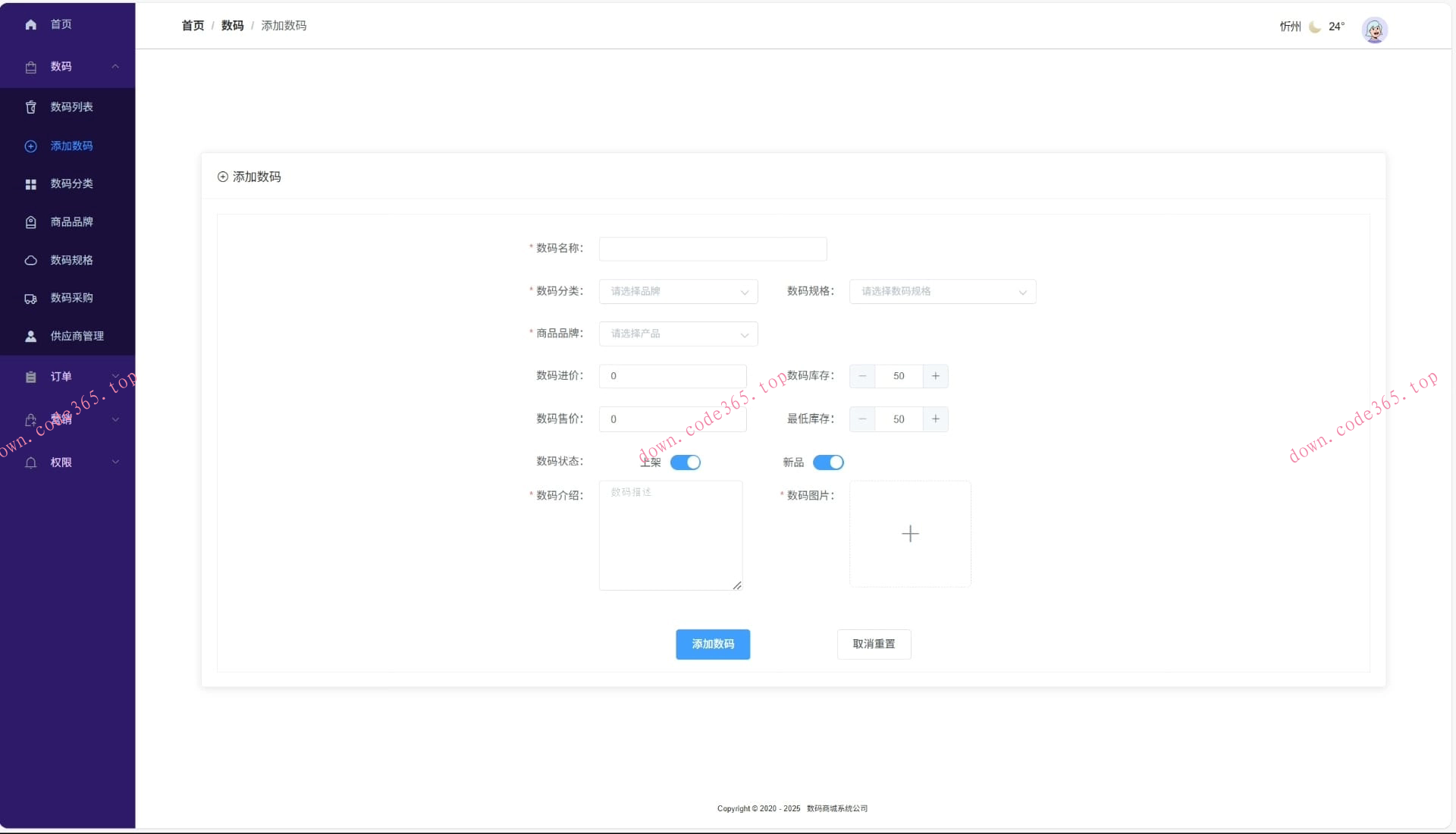Click the 取消重置 button
This screenshot has width=1456, height=834.
tap(874, 644)
